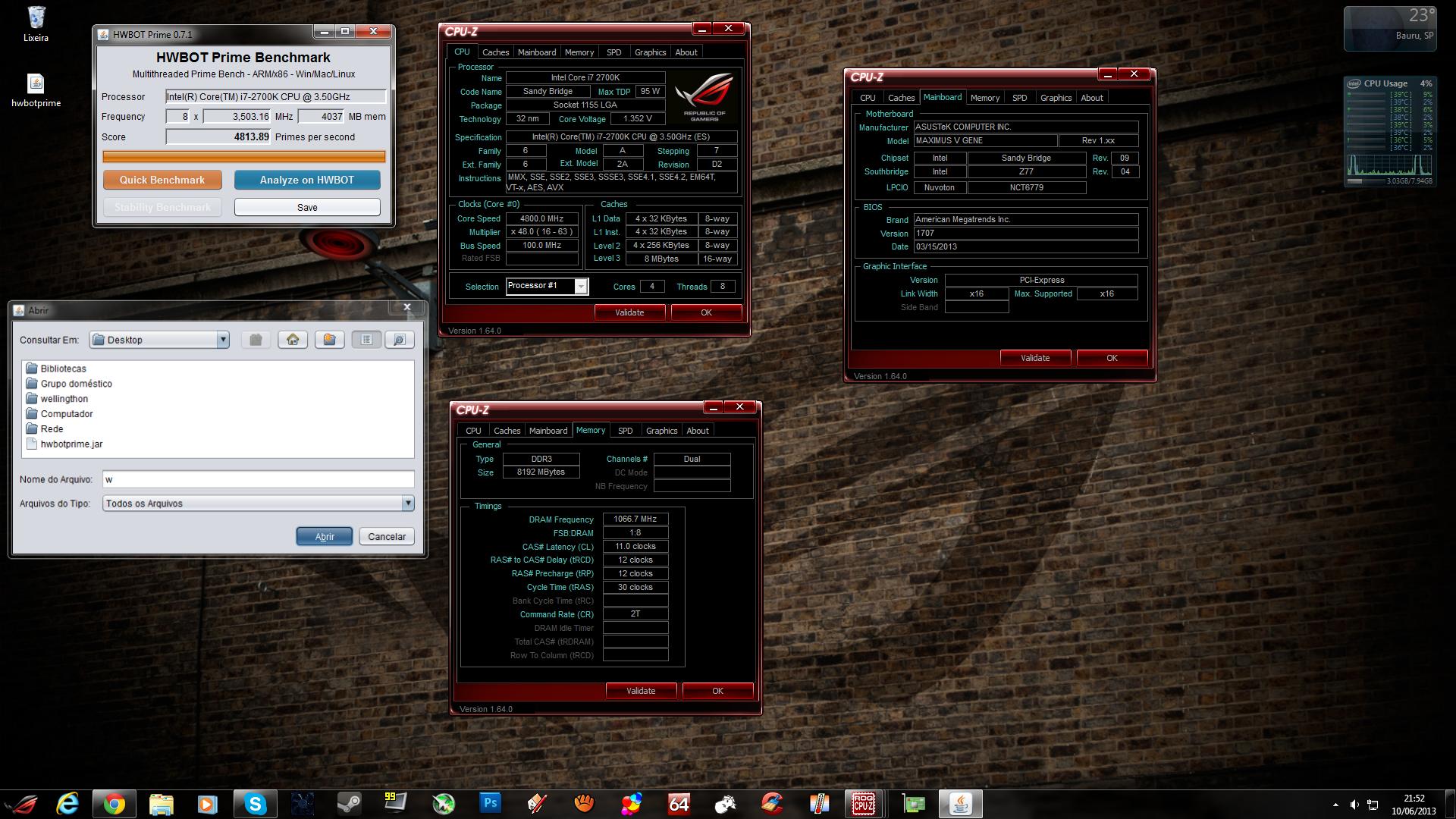The height and width of the screenshot is (819, 1456).
Task: Click the Core Speed 4800.0 MHz value
Action: [541, 218]
